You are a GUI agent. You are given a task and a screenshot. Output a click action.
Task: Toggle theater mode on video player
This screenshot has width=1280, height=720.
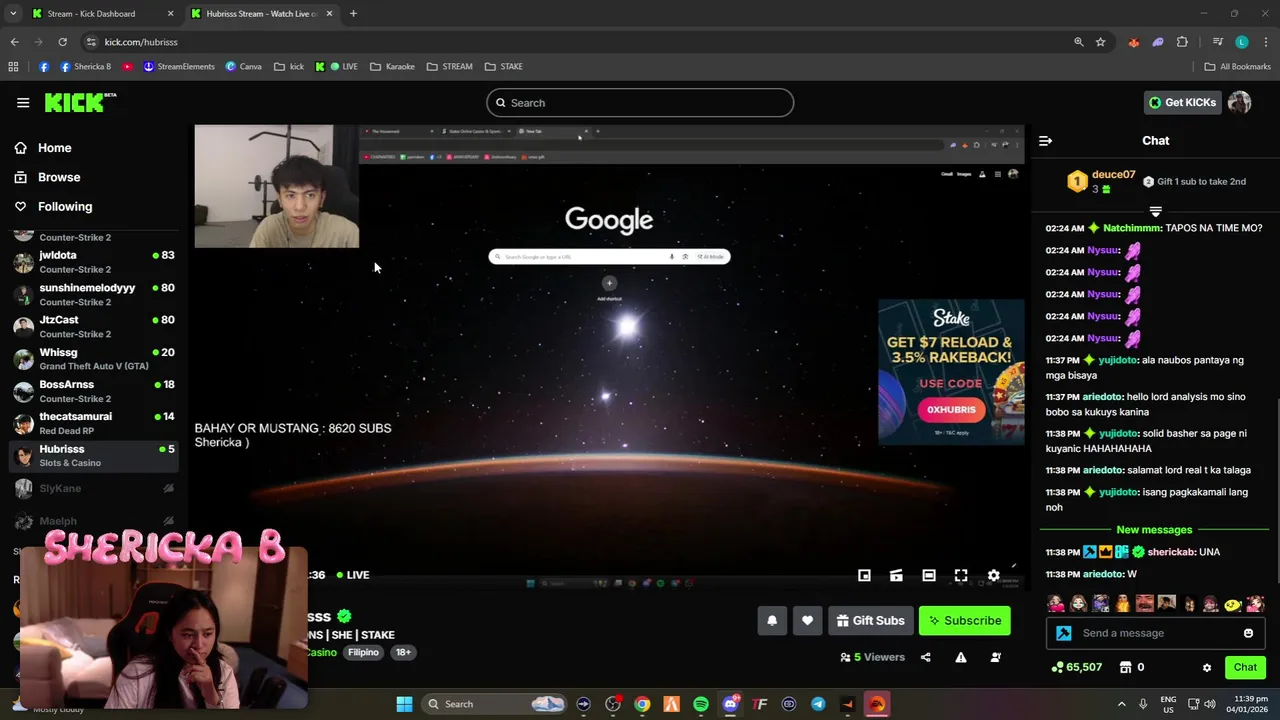tap(929, 575)
